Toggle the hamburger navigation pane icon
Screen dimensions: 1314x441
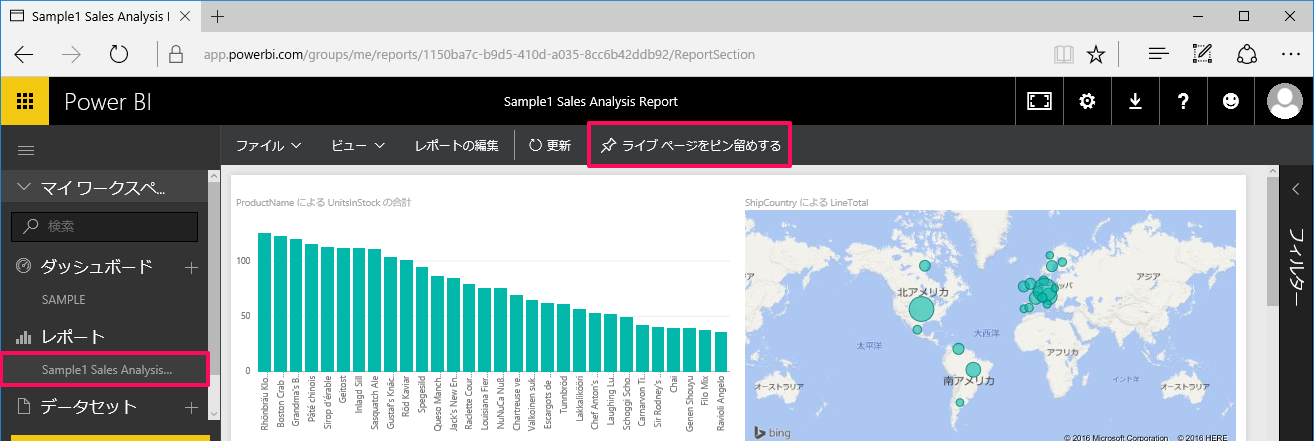coord(26,150)
